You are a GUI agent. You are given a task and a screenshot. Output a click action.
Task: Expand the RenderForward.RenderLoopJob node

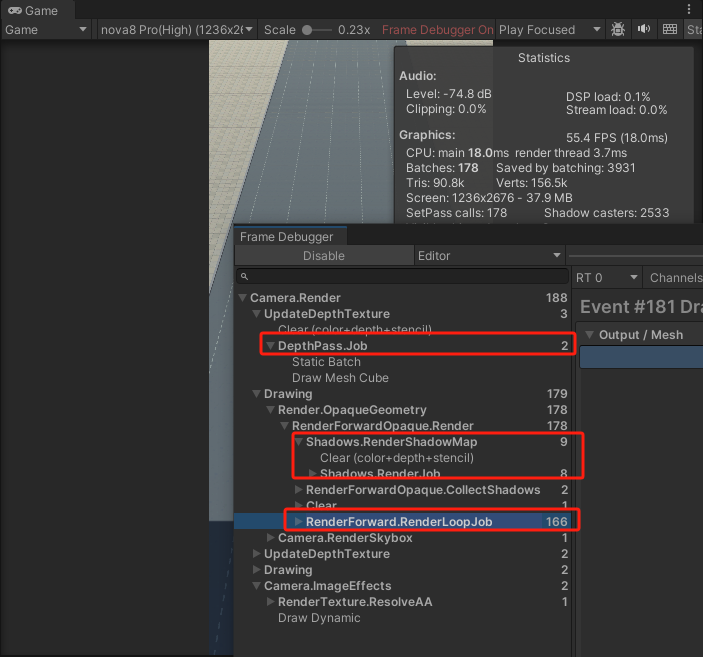pyautogui.click(x=299, y=521)
